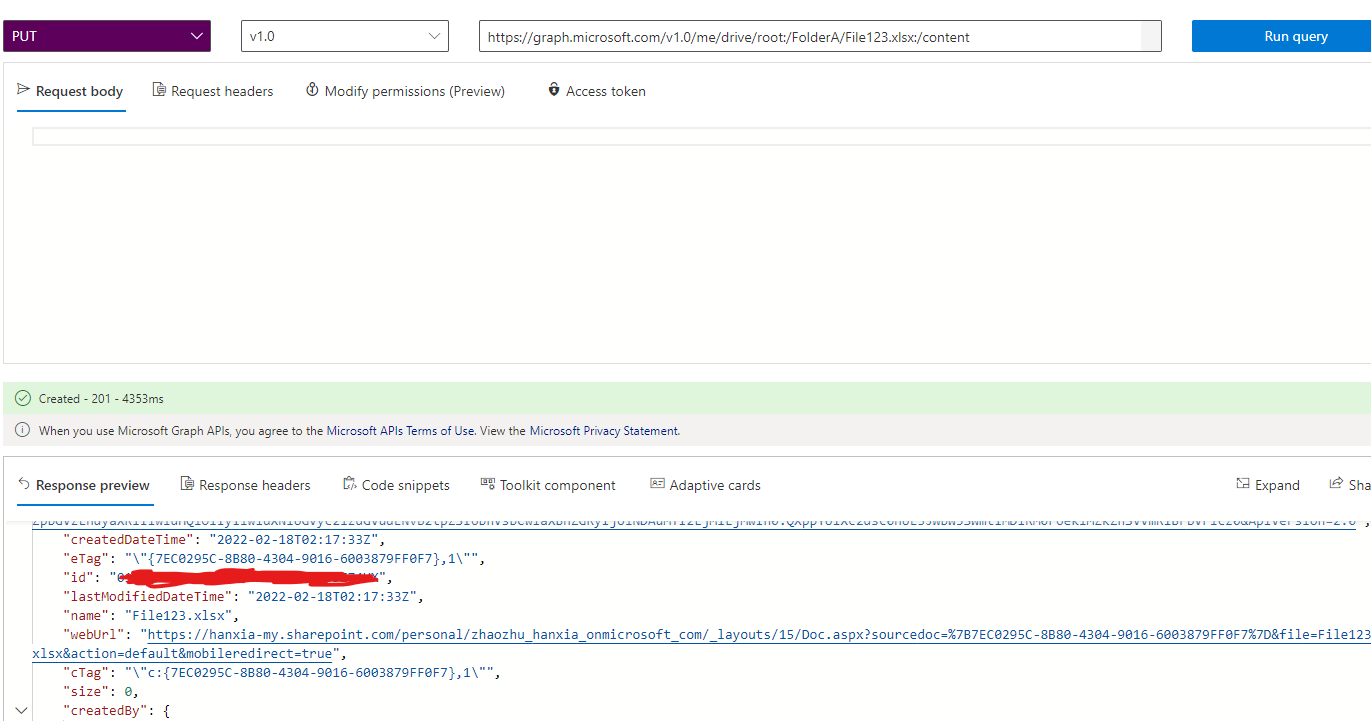Open the Access token tab
Image resolution: width=1371 pixels, height=721 pixels.
pyautogui.click(x=596, y=91)
